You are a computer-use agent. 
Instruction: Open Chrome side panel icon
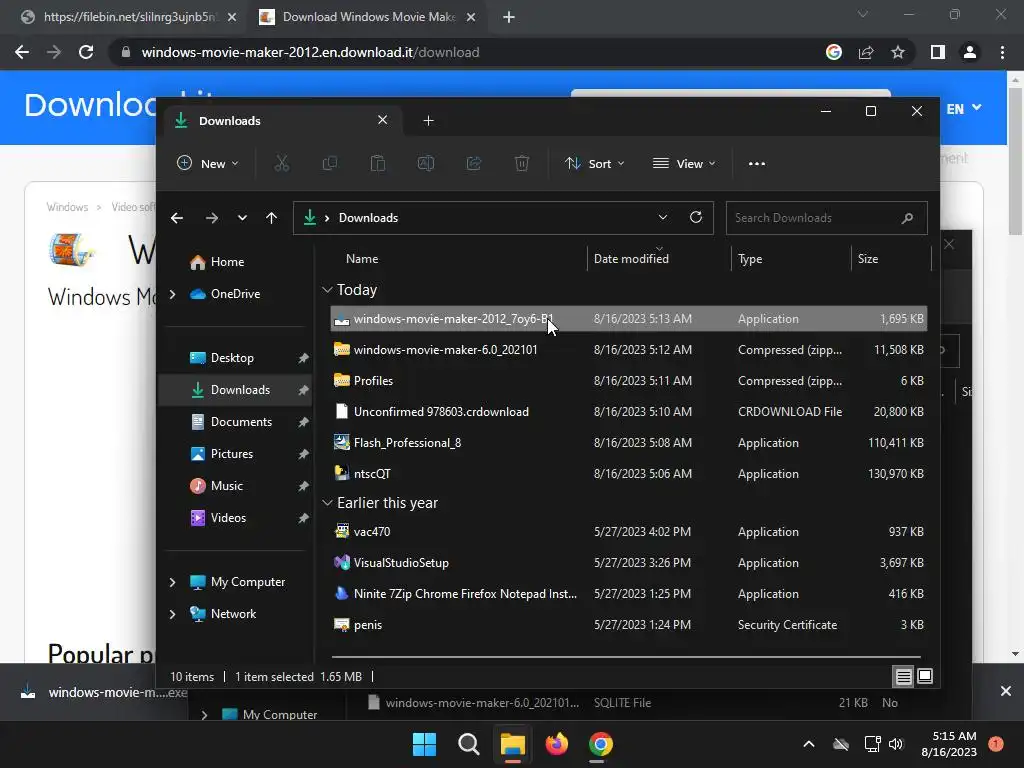click(x=938, y=52)
